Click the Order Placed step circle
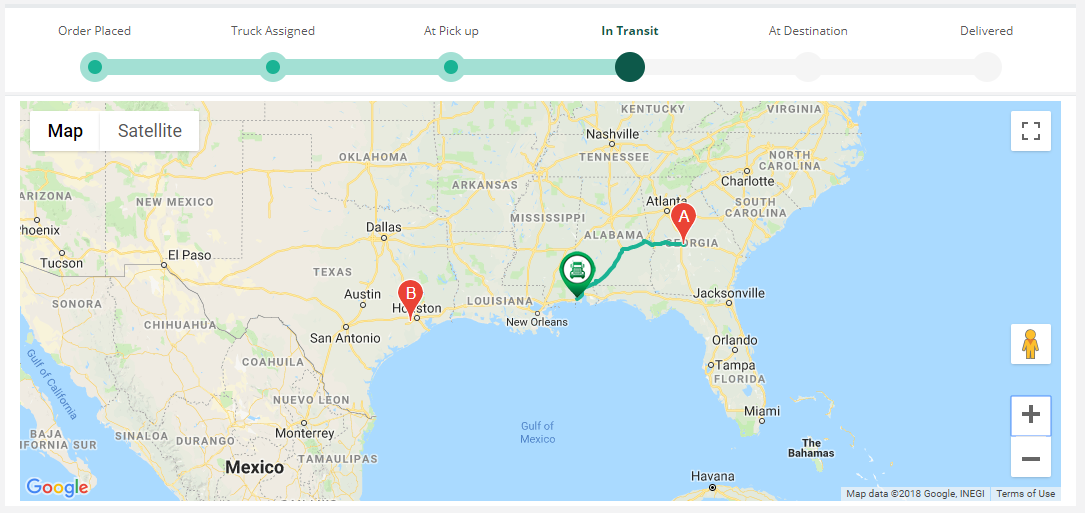The image size is (1085, 513). 95,67
